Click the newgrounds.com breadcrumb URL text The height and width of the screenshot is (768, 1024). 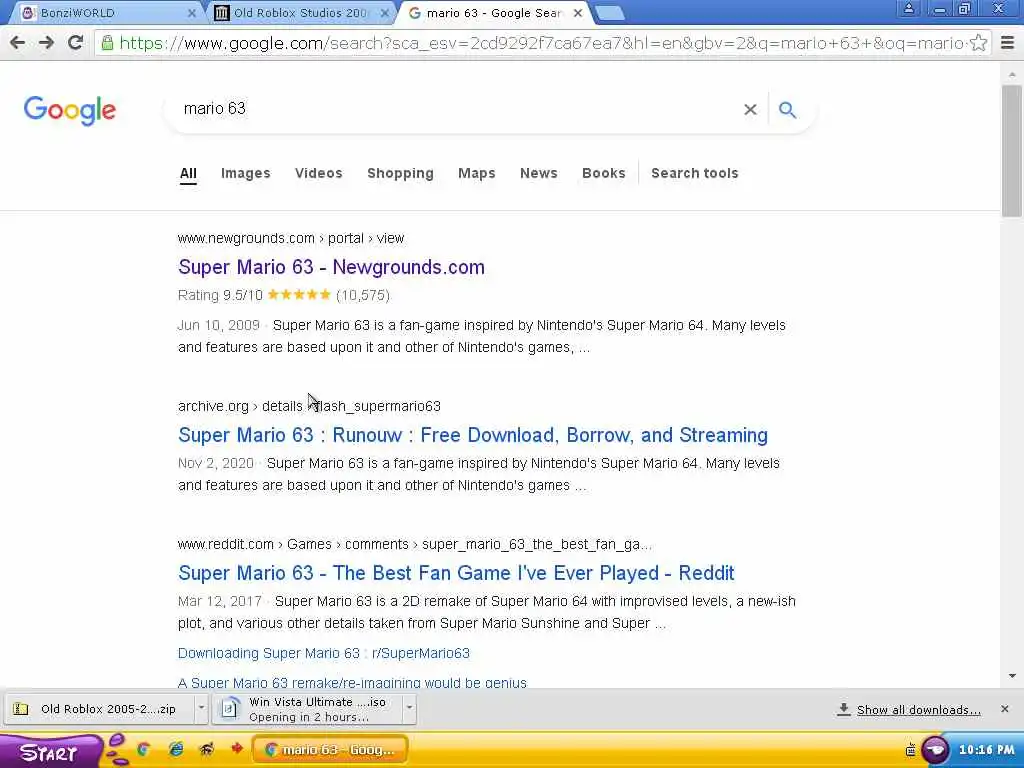tap(291, 238)
